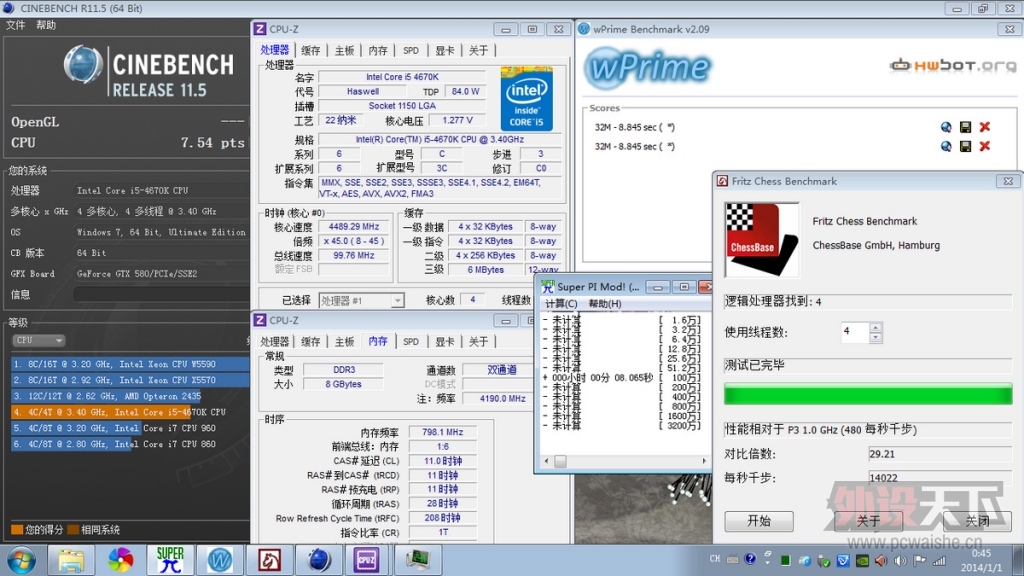Open the red speaker audio manager tray icon
This screenshot has height=576, width=1024.
click(881, 560)
